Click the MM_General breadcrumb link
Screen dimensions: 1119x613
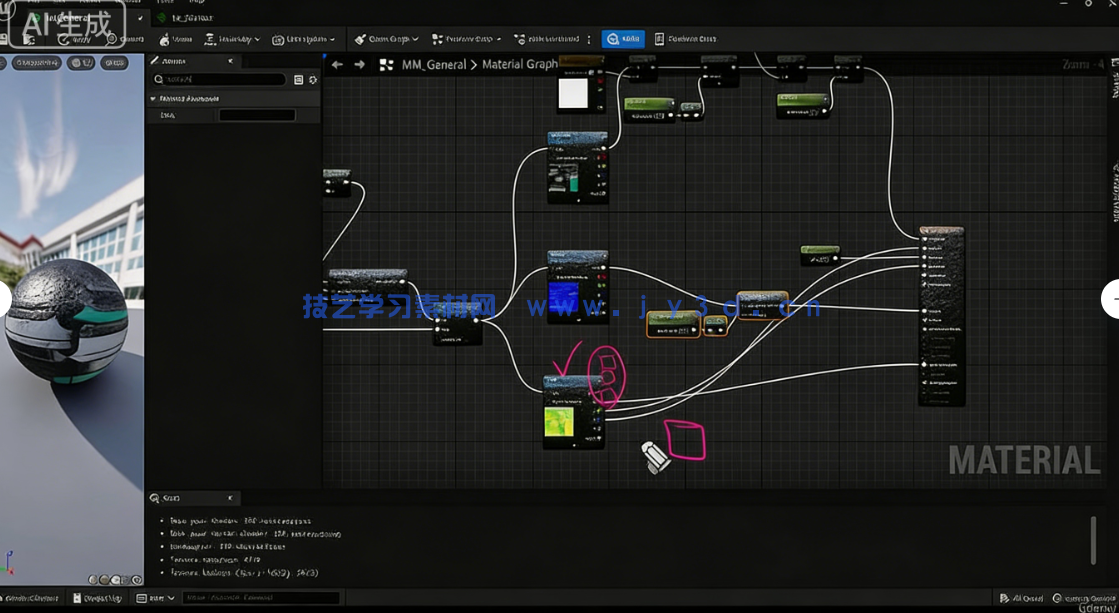[x=433, y=65]
